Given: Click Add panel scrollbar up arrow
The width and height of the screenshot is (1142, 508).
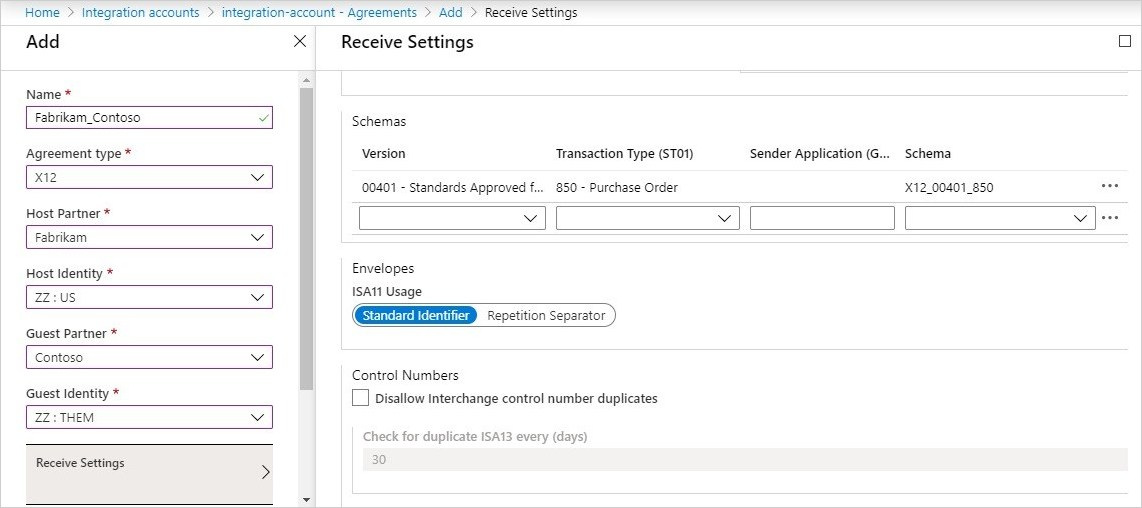Looking at the screenshot, I should (306, 79).
